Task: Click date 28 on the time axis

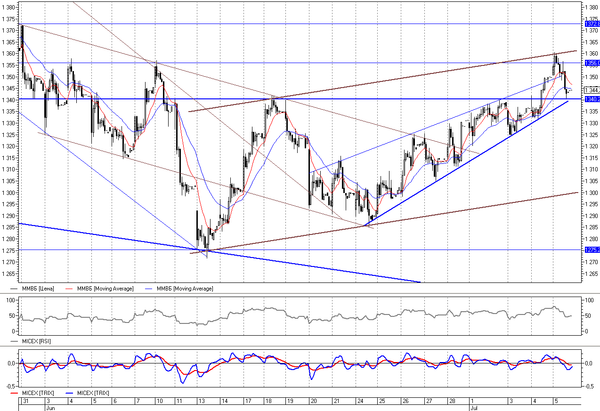Action: [452, 401]
